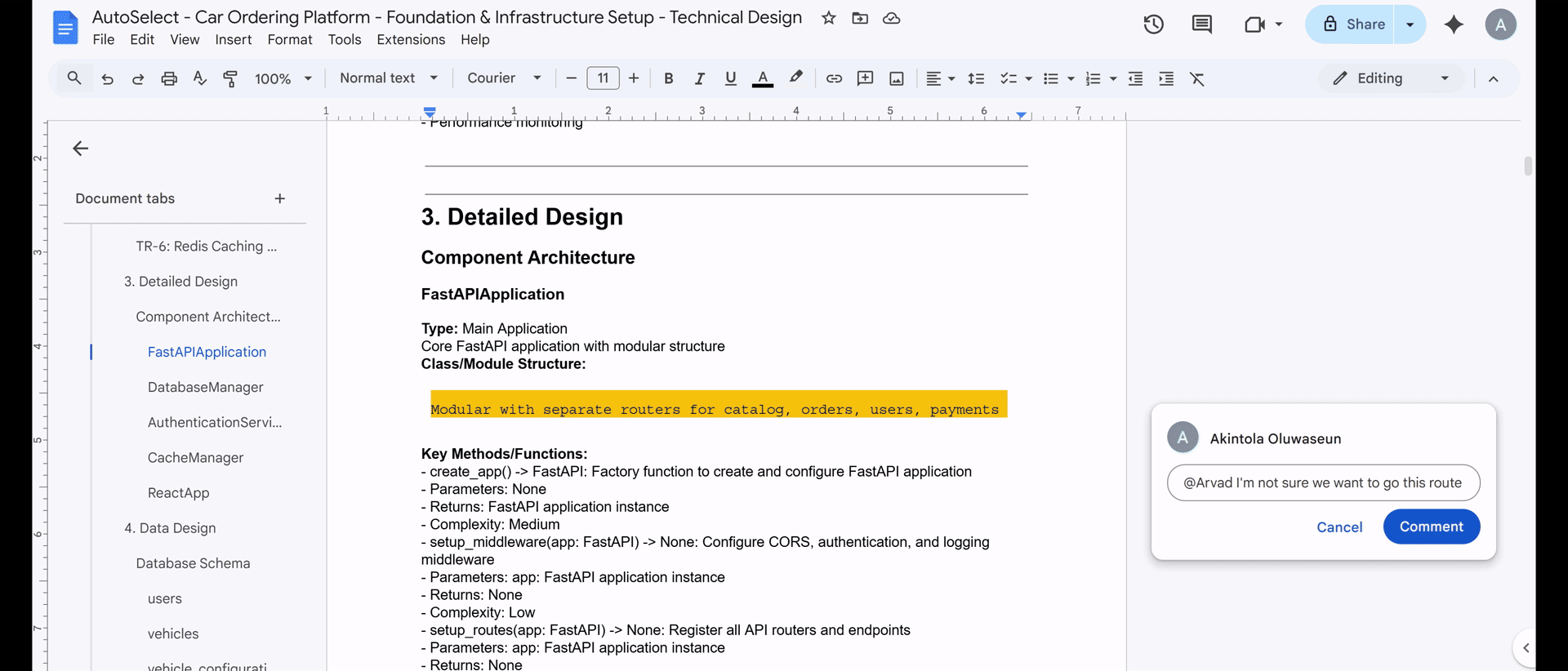Open the Extensions menu
The width and height of the screenshot is (1568, 671).
(411, 39)
